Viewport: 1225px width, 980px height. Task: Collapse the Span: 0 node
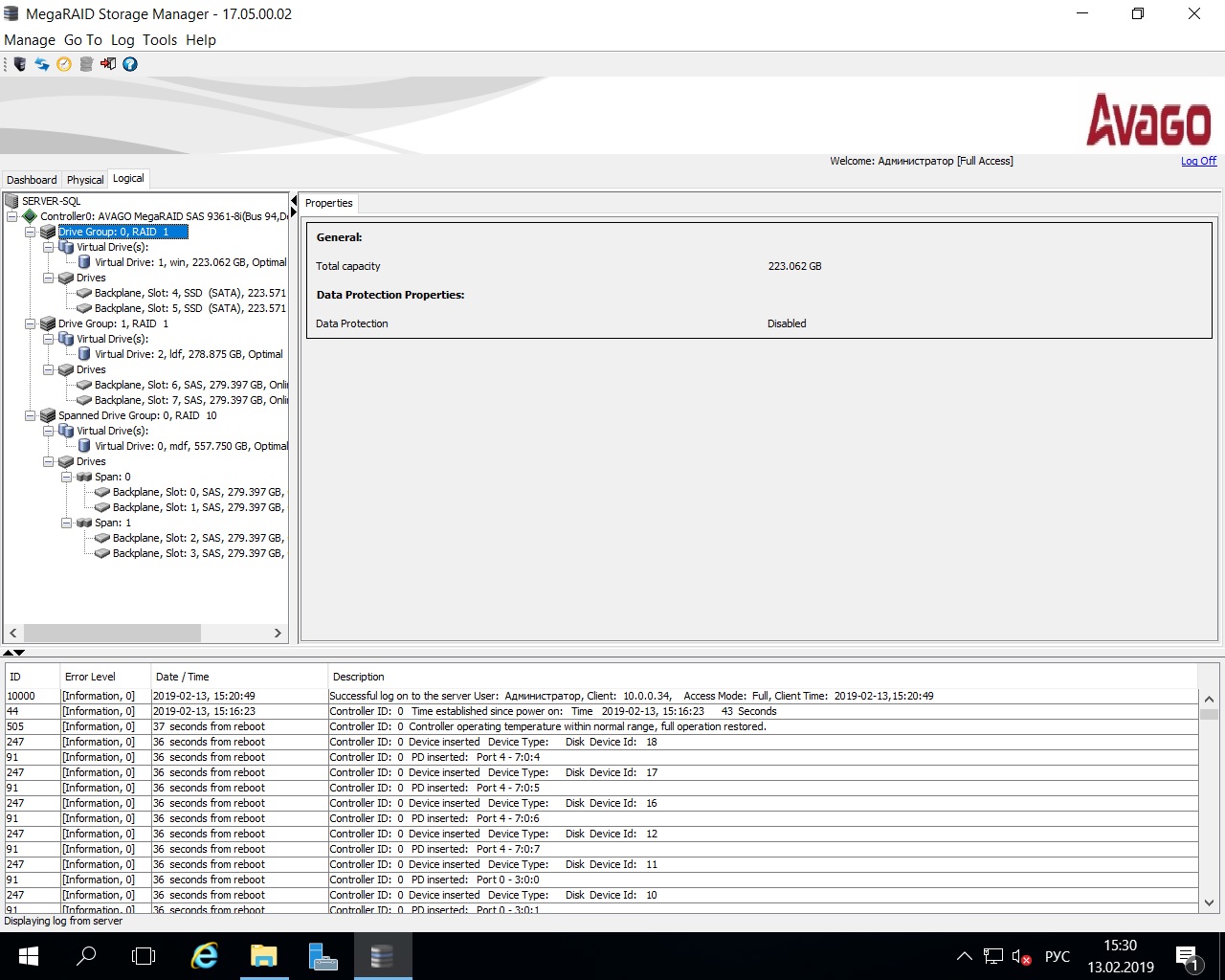67,477
